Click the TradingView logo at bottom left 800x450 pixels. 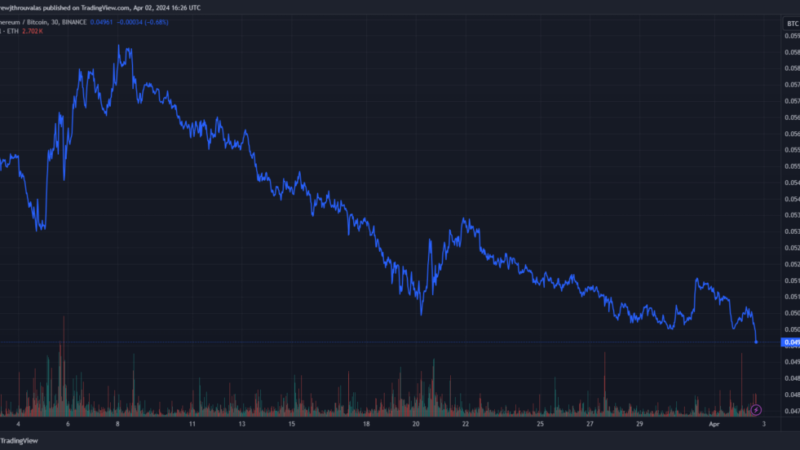[19, 441]
